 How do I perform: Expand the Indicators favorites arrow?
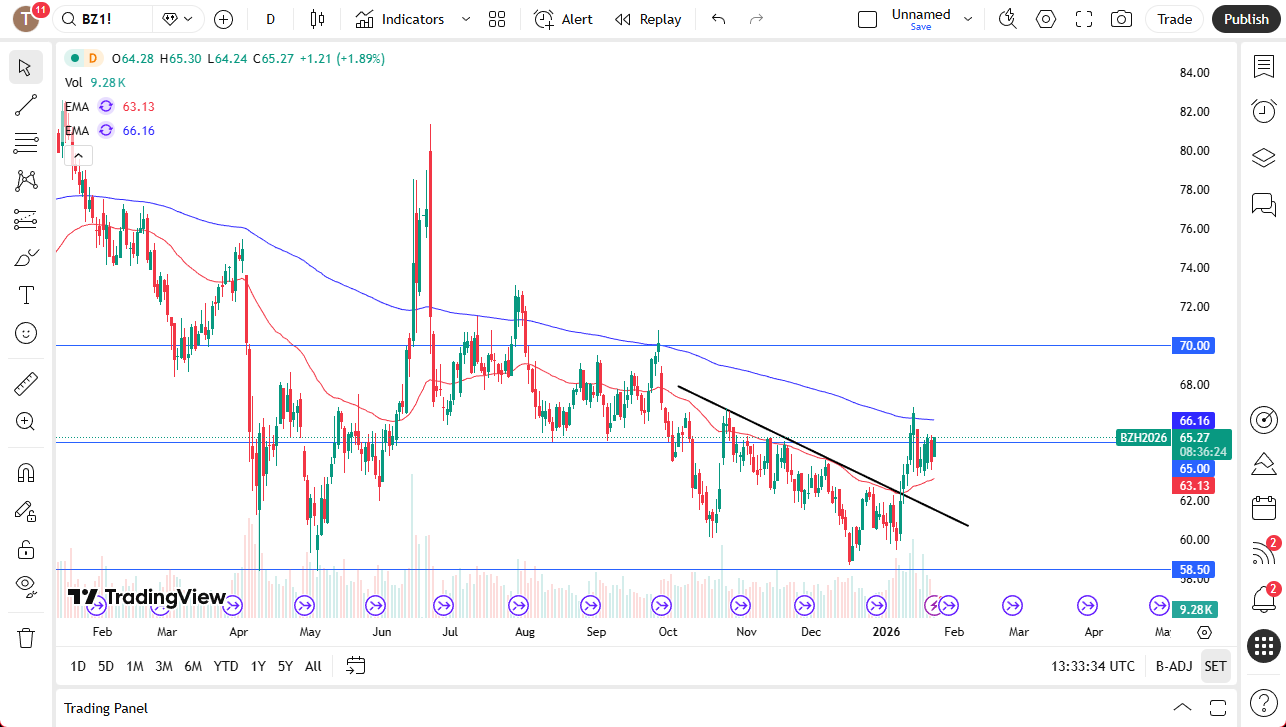pyautogui.click(x=465, y=19)
